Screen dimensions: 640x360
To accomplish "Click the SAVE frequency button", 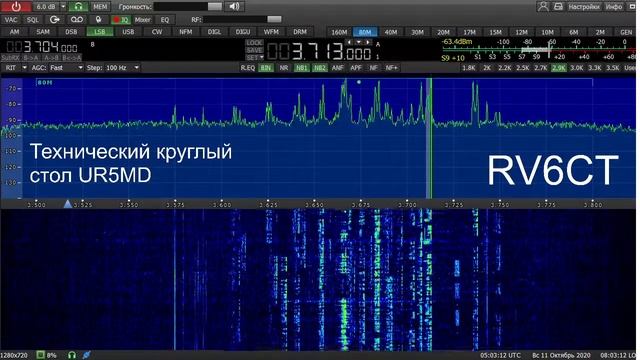I will (254, 50).
